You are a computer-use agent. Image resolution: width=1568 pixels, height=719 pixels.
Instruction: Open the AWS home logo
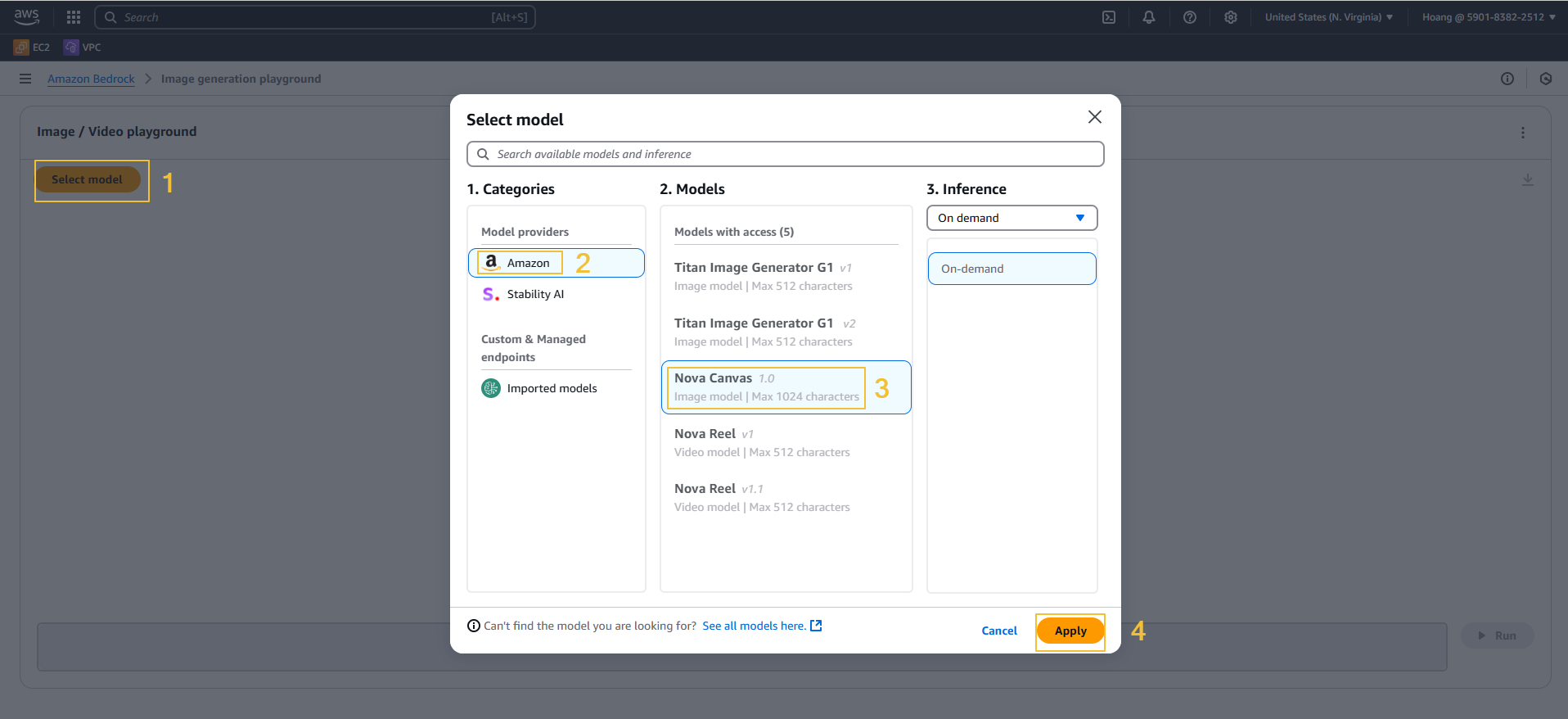[x=26, y=16]
